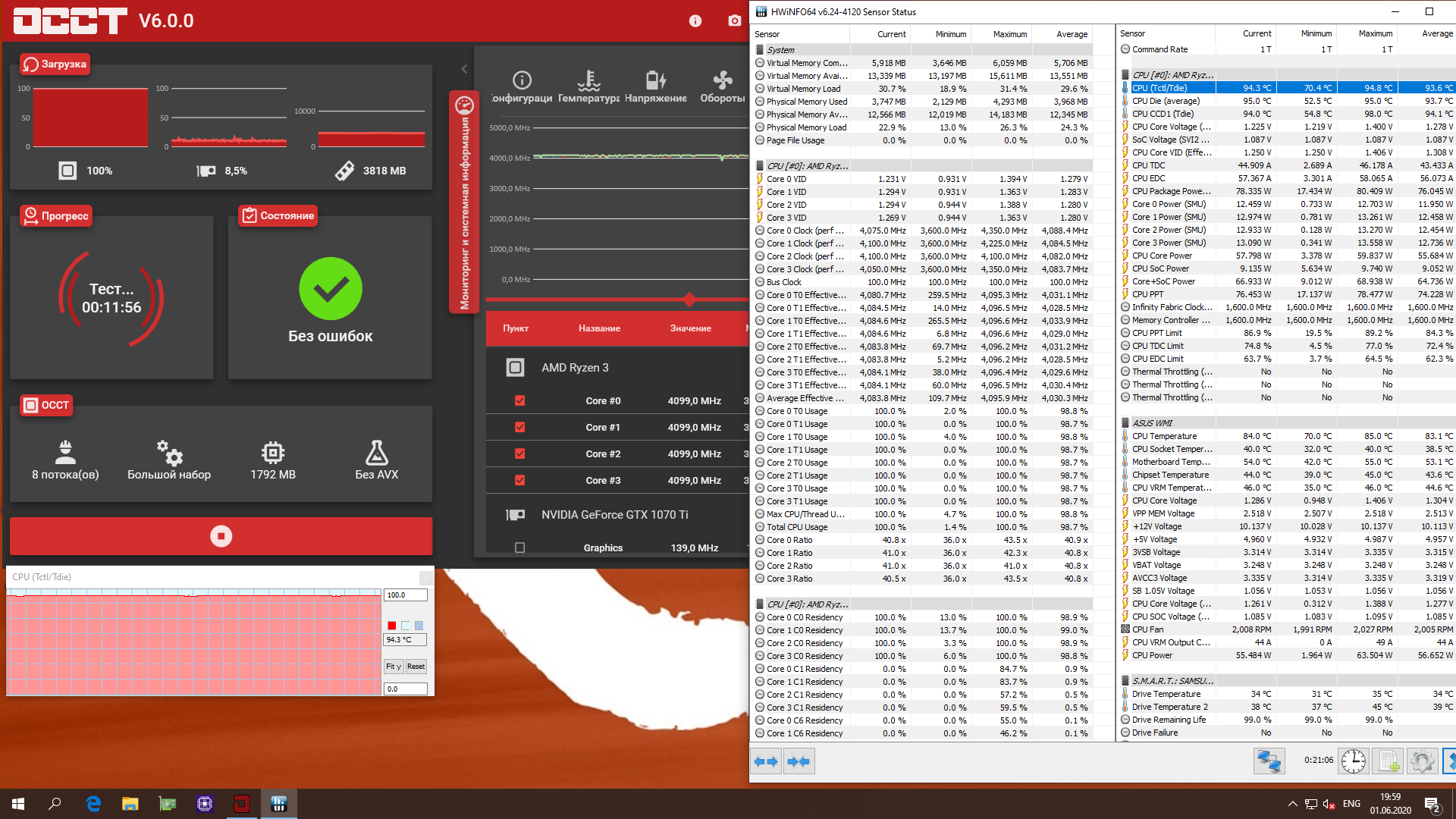Pick the red graph color swatch

[x=391, y=626]
